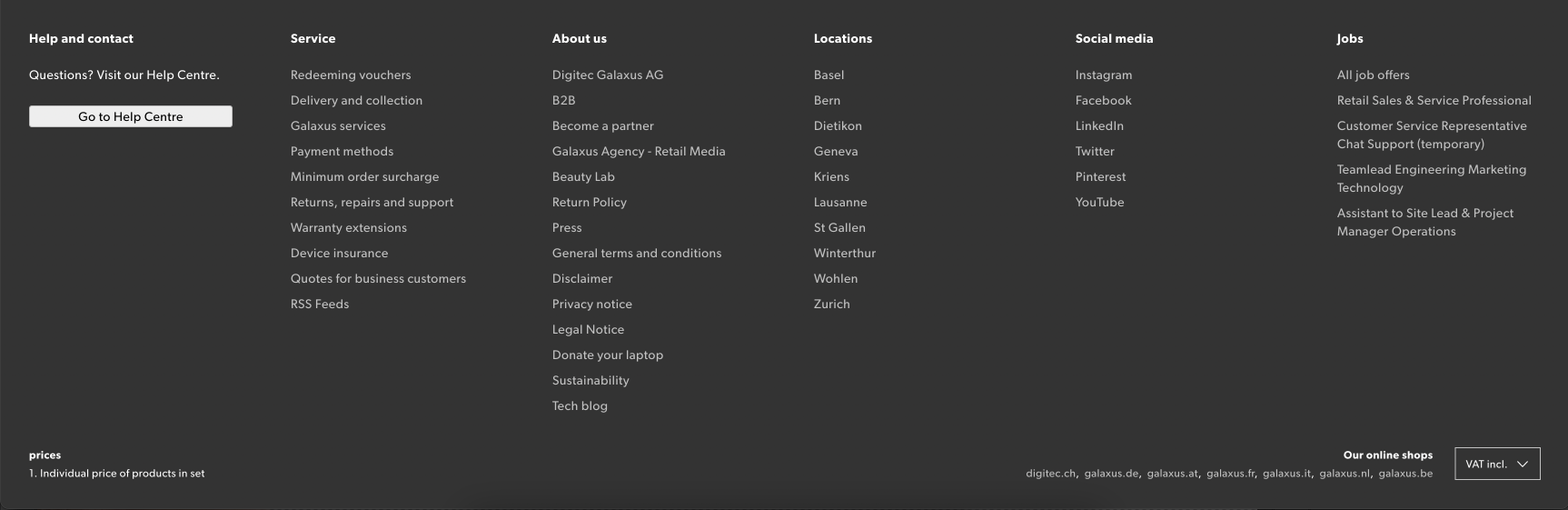Click the Go to Help Centre button

click(x=131, y=116)
